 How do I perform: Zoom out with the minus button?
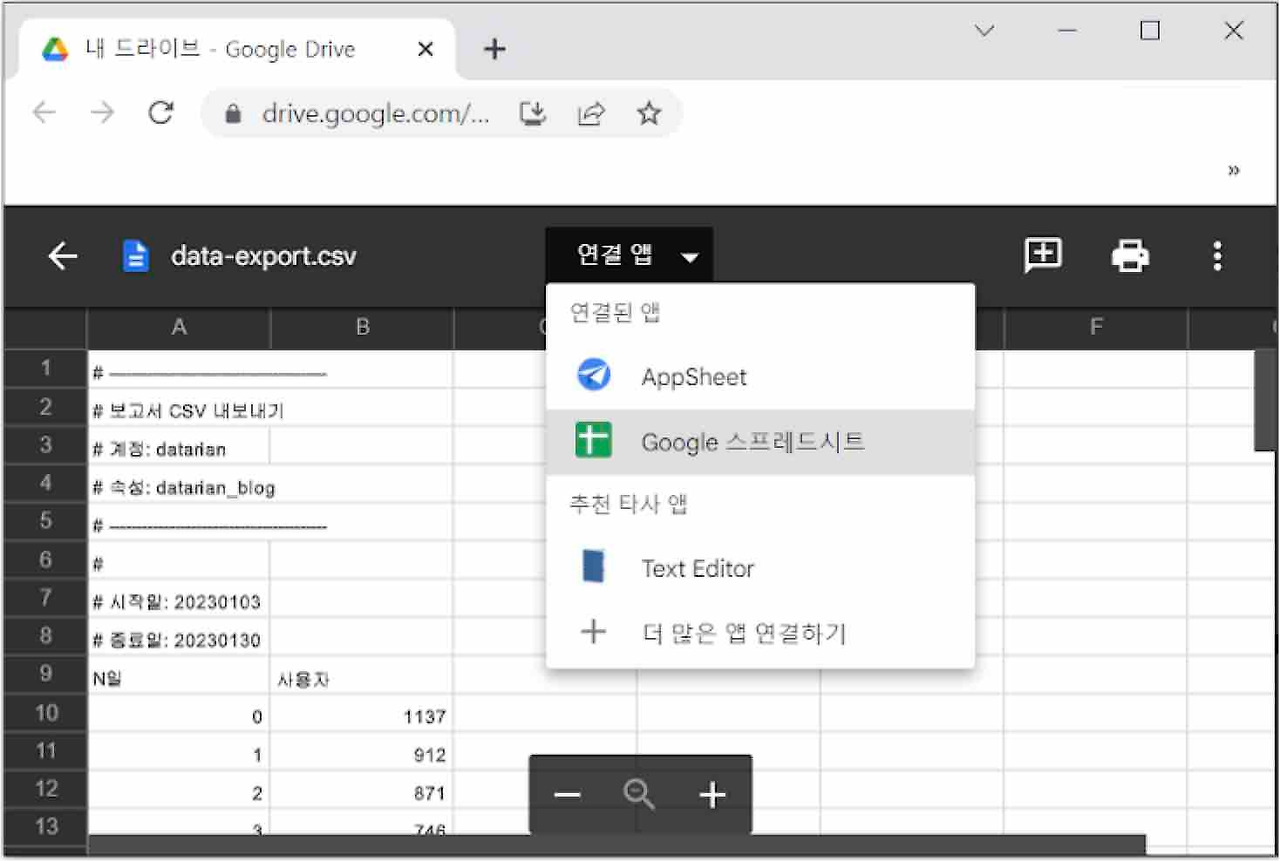point(567,795)
